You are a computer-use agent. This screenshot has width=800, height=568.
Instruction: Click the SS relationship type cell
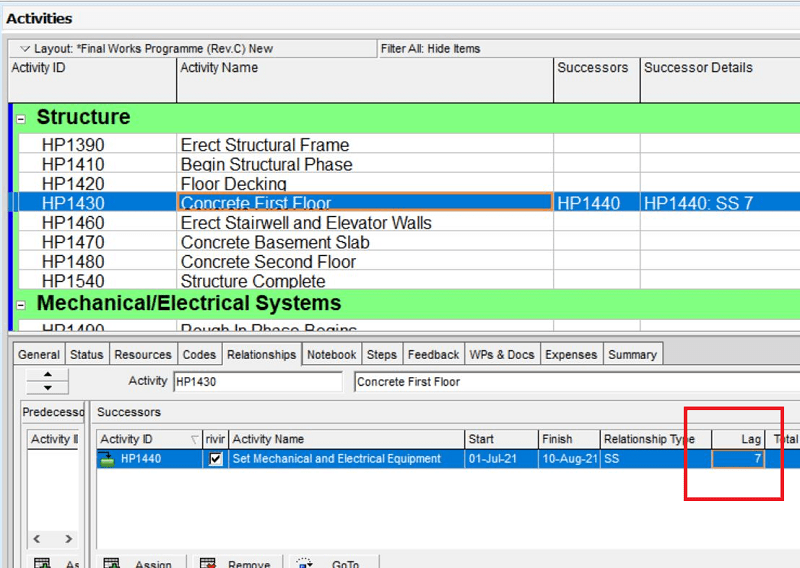[656, 459]
